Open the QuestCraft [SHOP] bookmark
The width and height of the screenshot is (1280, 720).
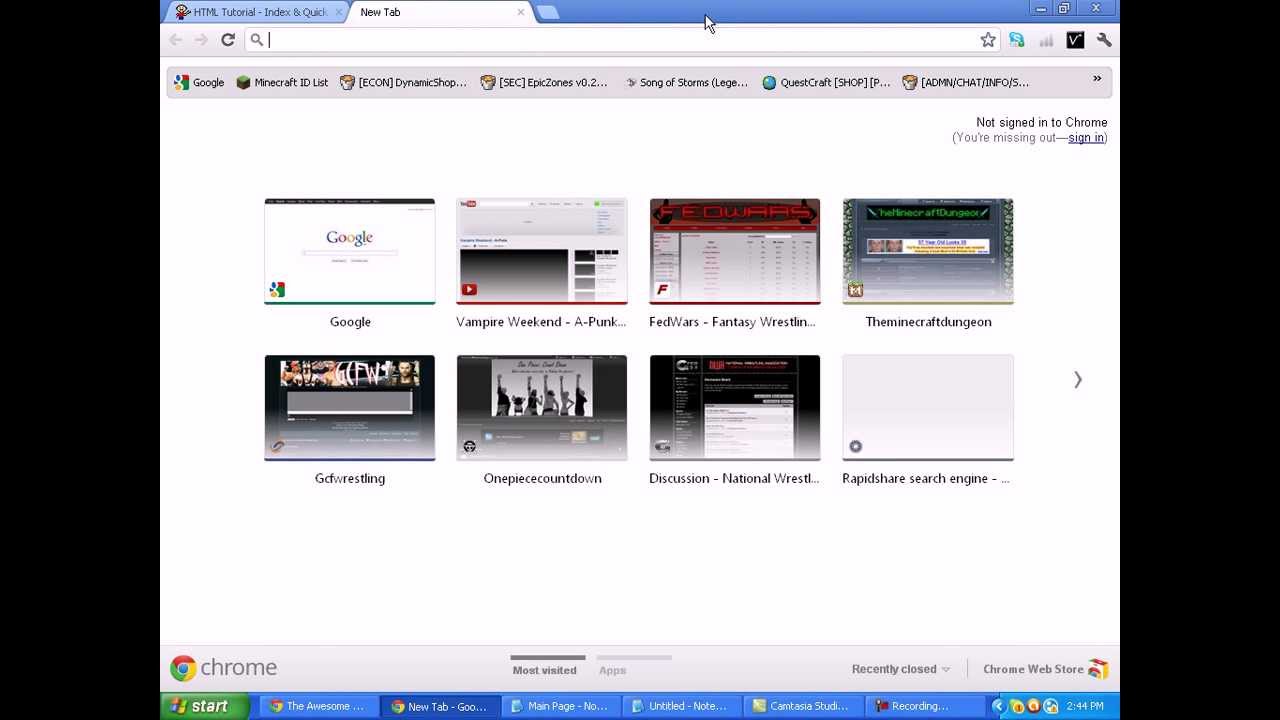point(826,82)
